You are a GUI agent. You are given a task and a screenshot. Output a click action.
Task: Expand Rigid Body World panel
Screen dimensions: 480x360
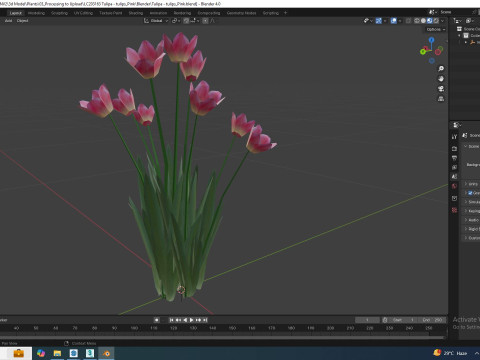point(466,229)
